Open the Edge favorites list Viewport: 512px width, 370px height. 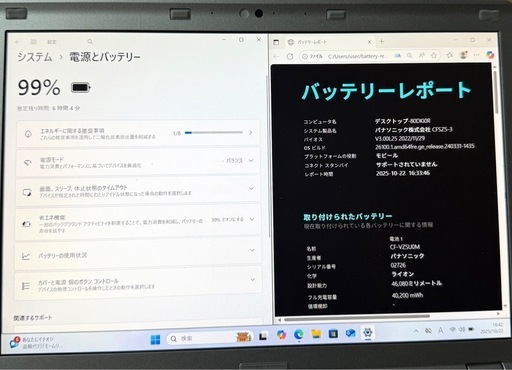pos(449,55)
